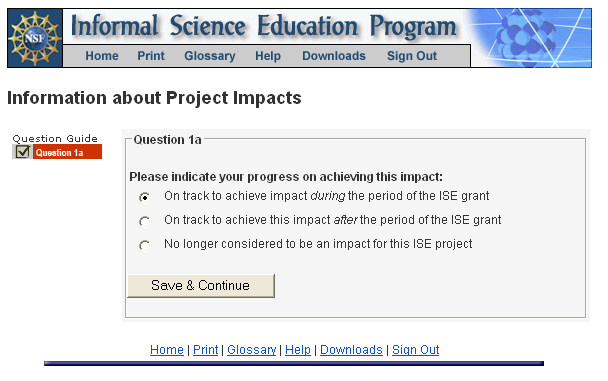Screen dimensions: 608x381
Task: Click the Save & Continue button
Action: click(x=201, y=286)
